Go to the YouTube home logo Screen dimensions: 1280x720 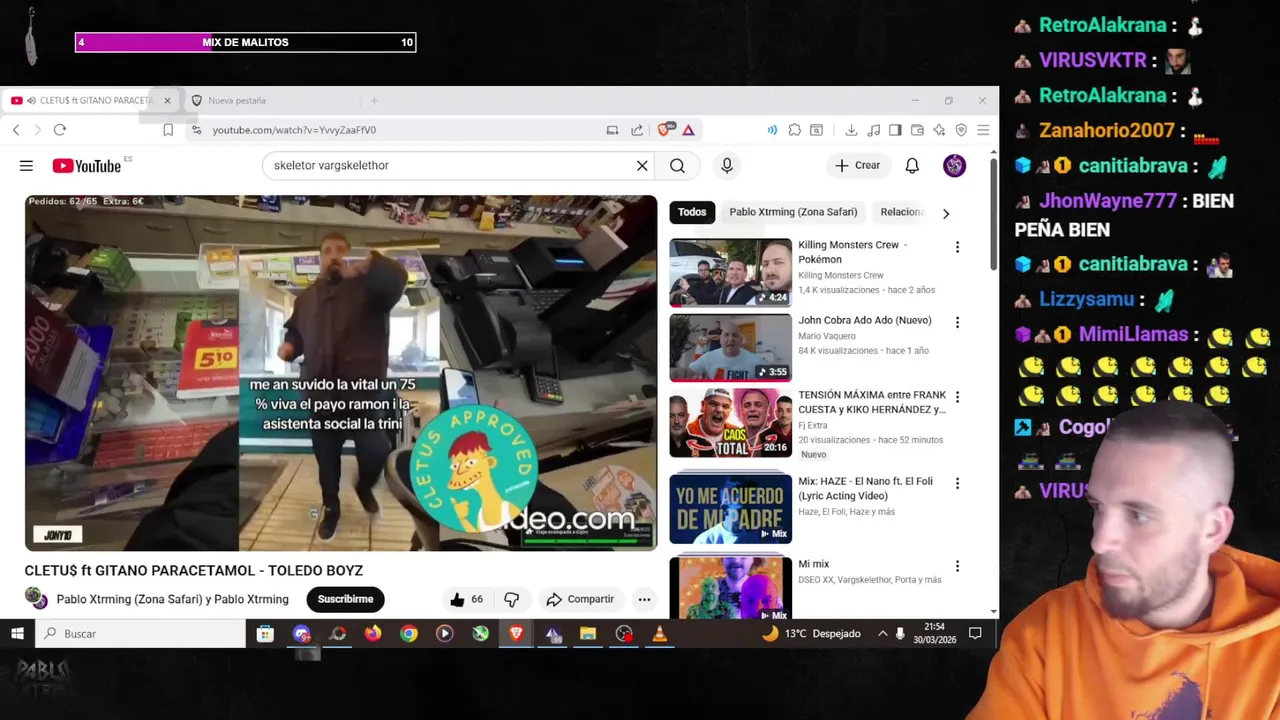(86, 166)
